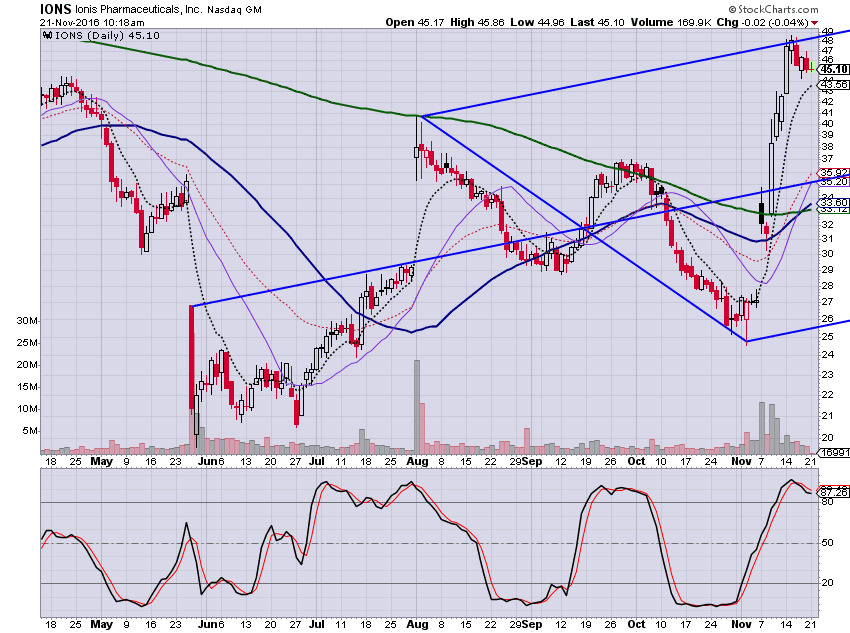The height and width of the screenshot is (633, 850).
Task: Click the candlestick icon beside the IONS (Daily) legend
Action: [x=48, y=35]
